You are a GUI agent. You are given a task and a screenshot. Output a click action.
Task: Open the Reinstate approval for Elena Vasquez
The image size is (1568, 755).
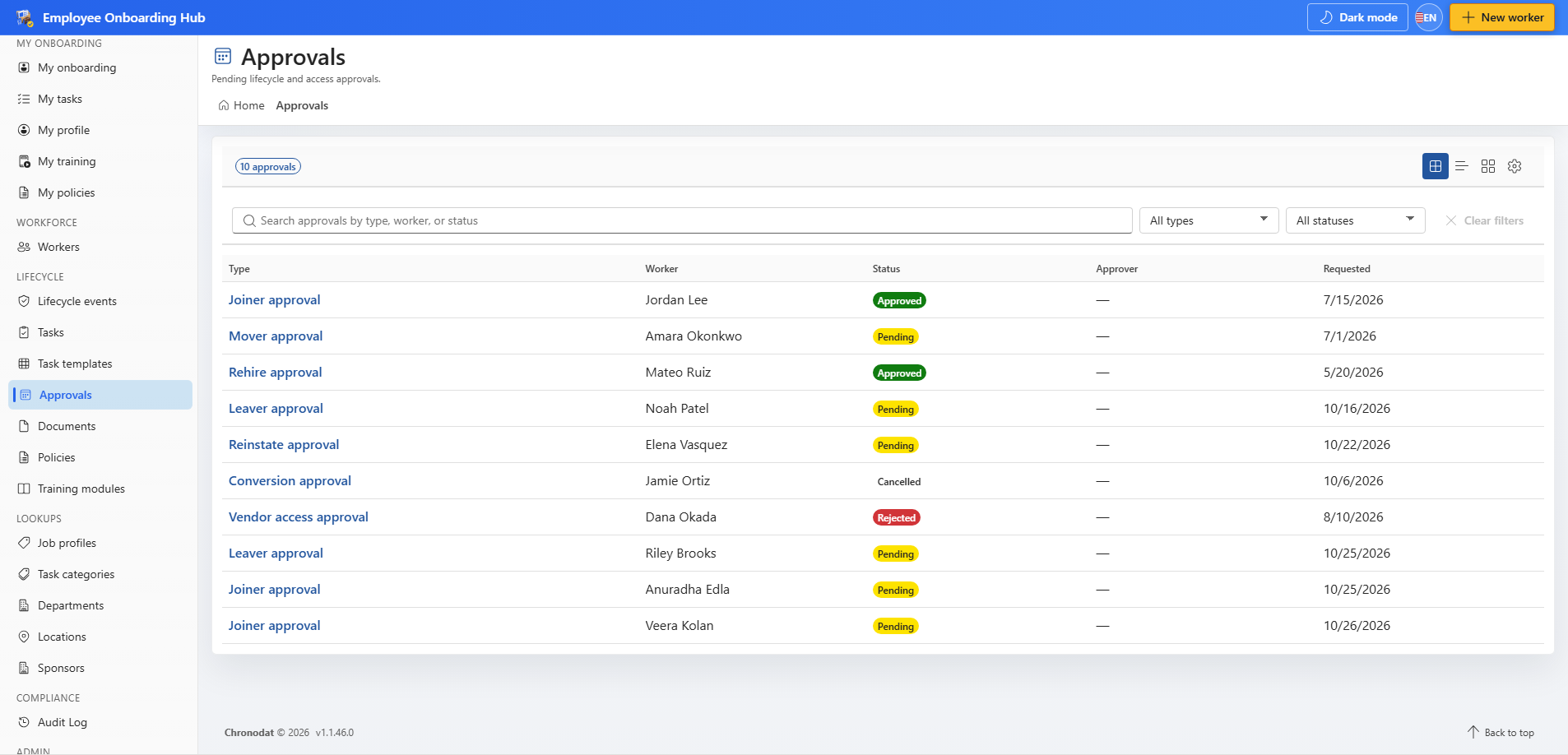tap(283, 444)
